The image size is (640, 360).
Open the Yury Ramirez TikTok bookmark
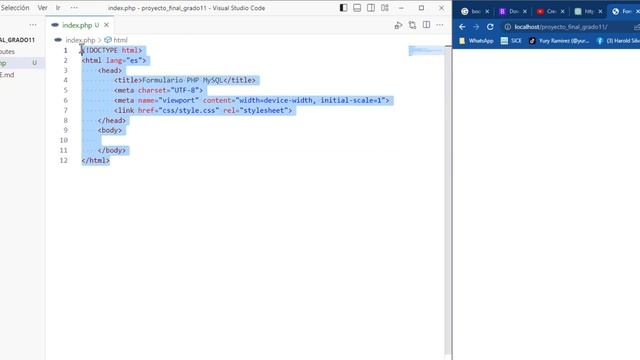click(x=558, y=41)
